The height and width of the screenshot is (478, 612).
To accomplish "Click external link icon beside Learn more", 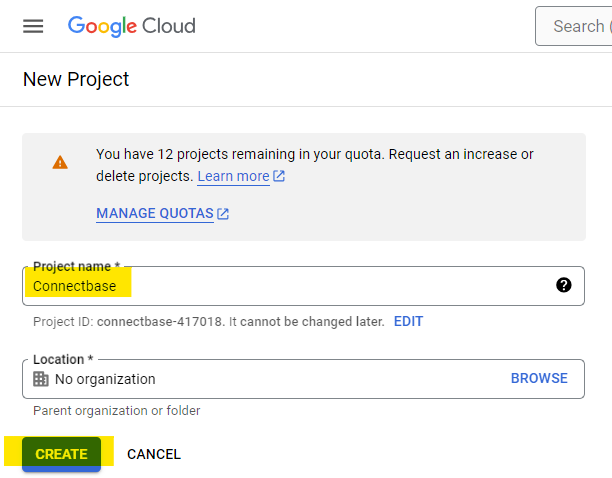I will click(279, 176).
